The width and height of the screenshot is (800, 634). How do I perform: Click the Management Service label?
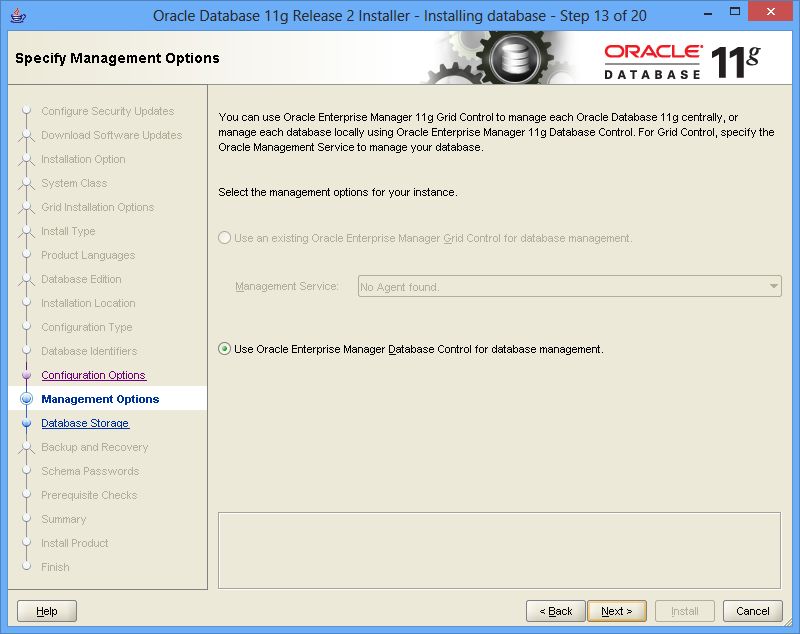(286, 286)
